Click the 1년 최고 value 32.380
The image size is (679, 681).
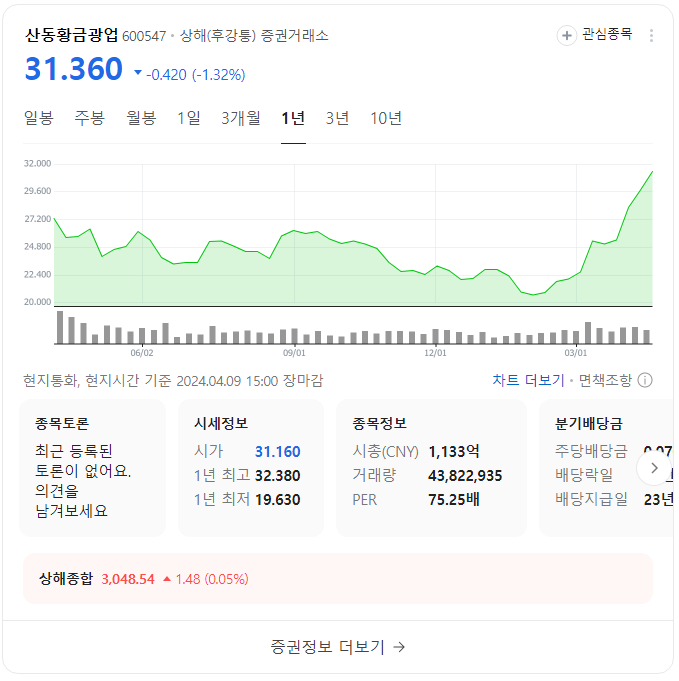278,476
